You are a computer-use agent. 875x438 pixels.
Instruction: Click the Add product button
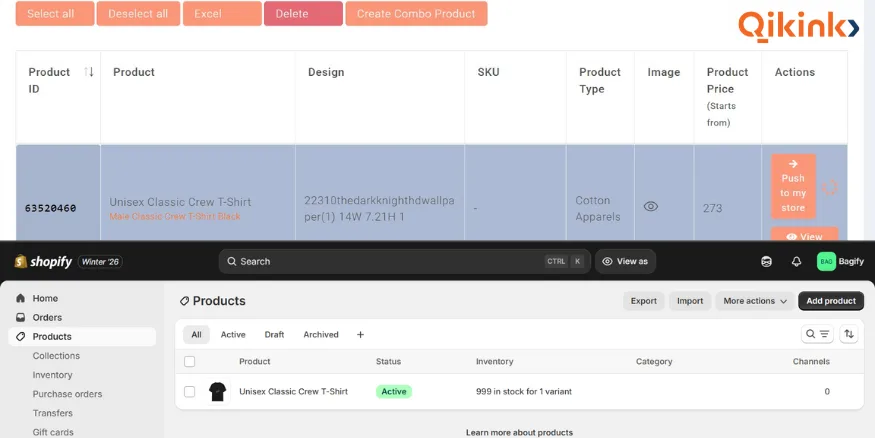click(x=831, y=301)
